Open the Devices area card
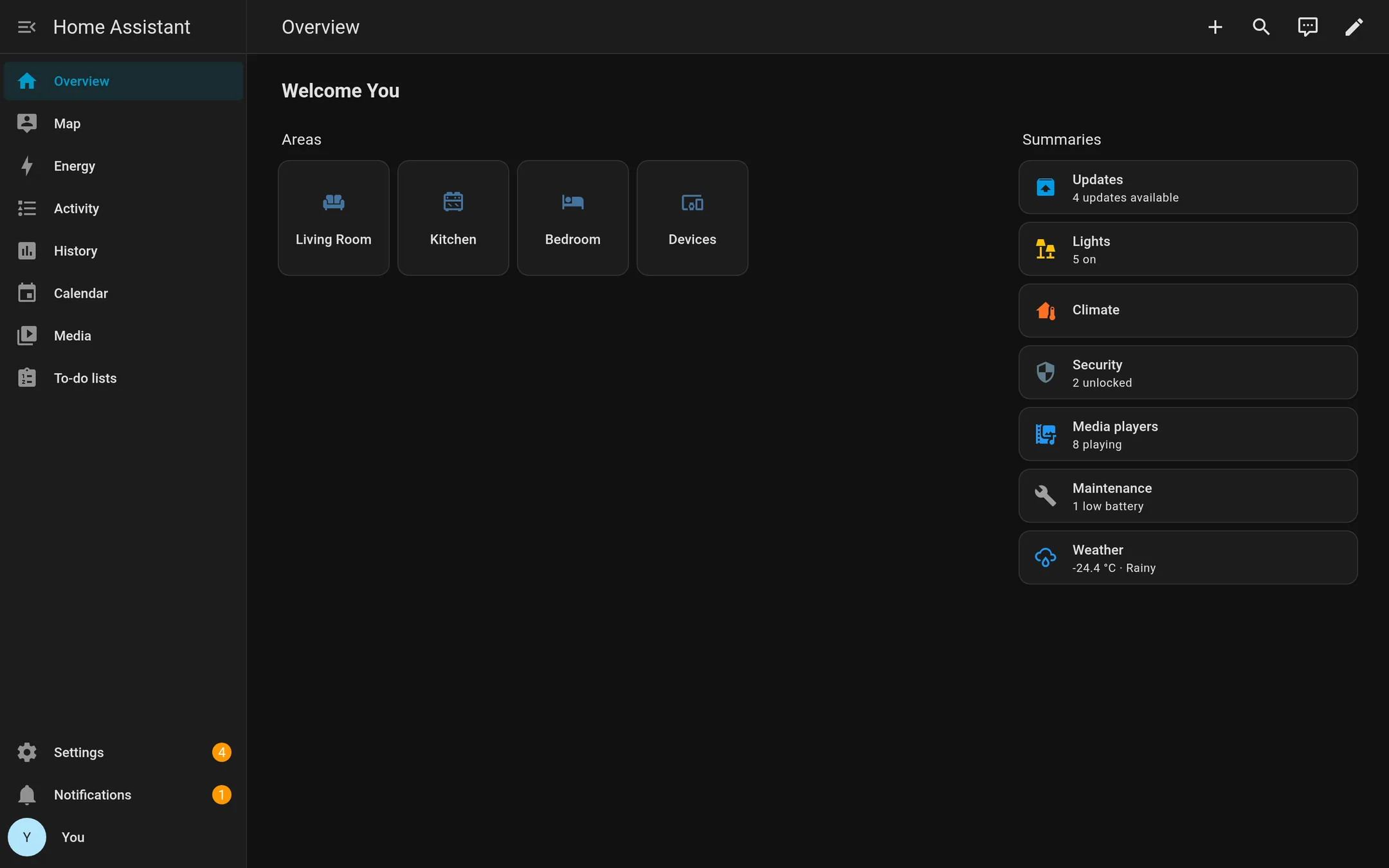 pyautogui.click(x=693, y=218)
